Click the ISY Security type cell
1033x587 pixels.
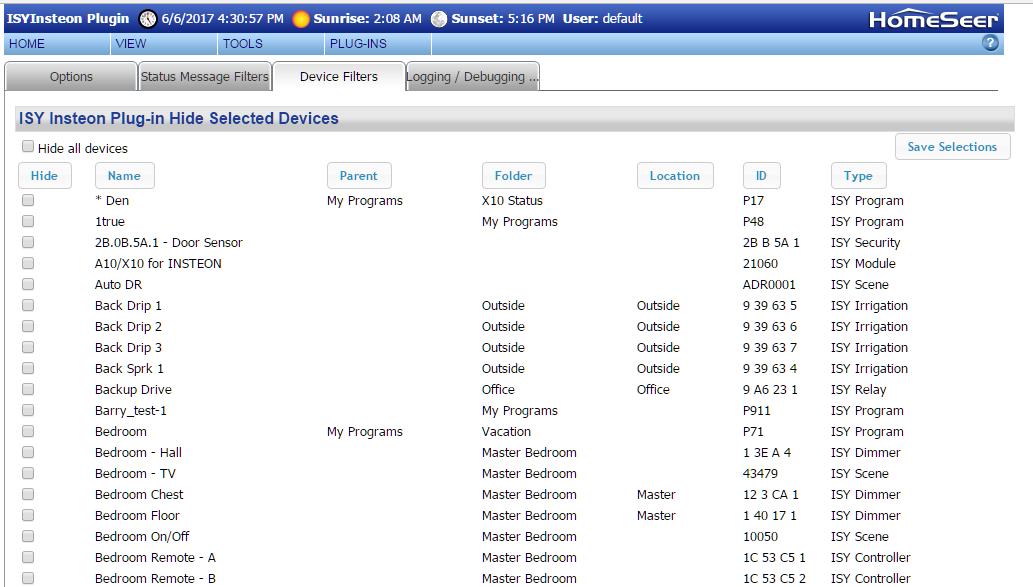(x=866, y=242)
